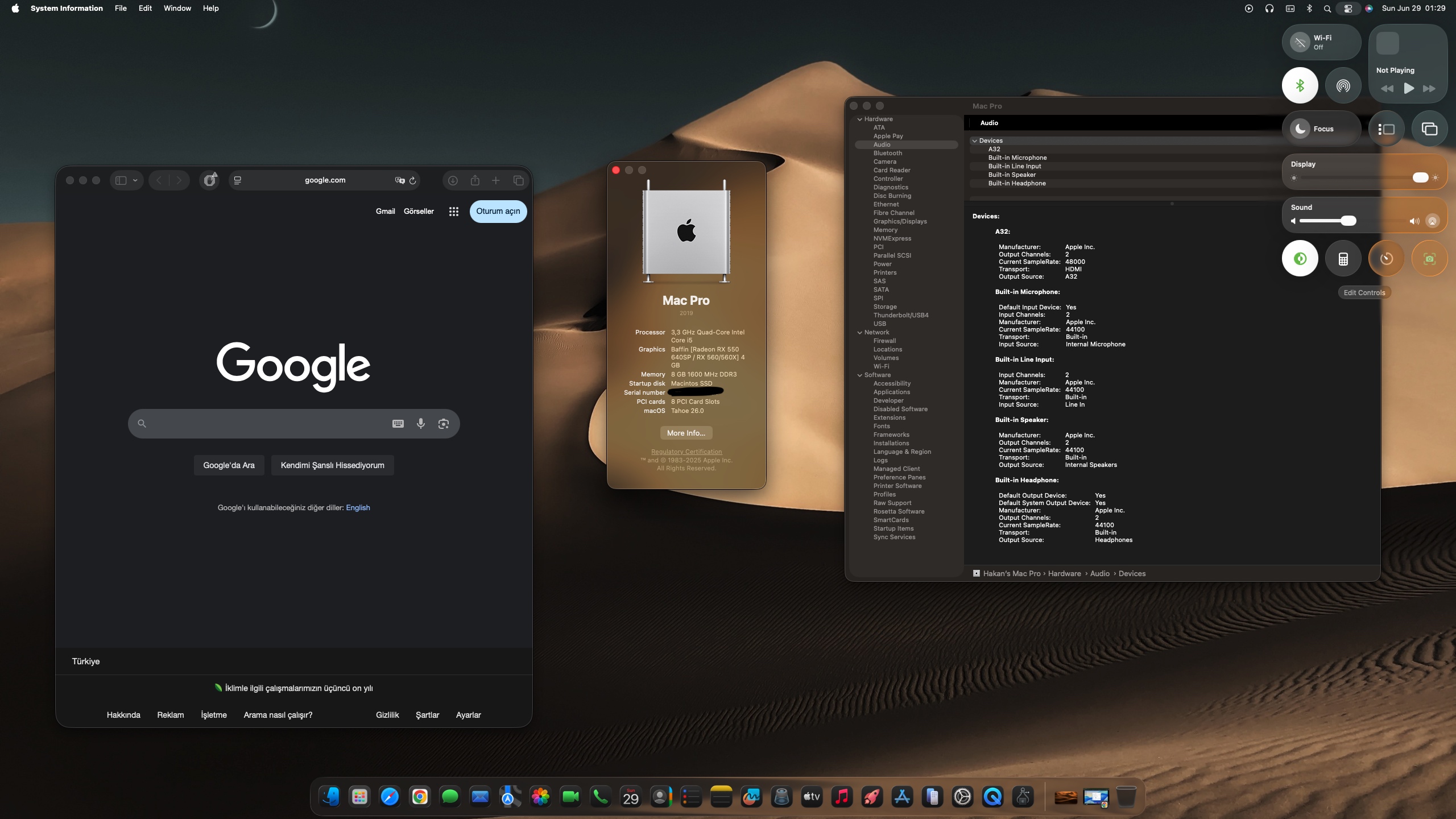Screen dimensions: 1456x819
Task: Open the Timer control in Control Center
Action: pos(1385,258)
